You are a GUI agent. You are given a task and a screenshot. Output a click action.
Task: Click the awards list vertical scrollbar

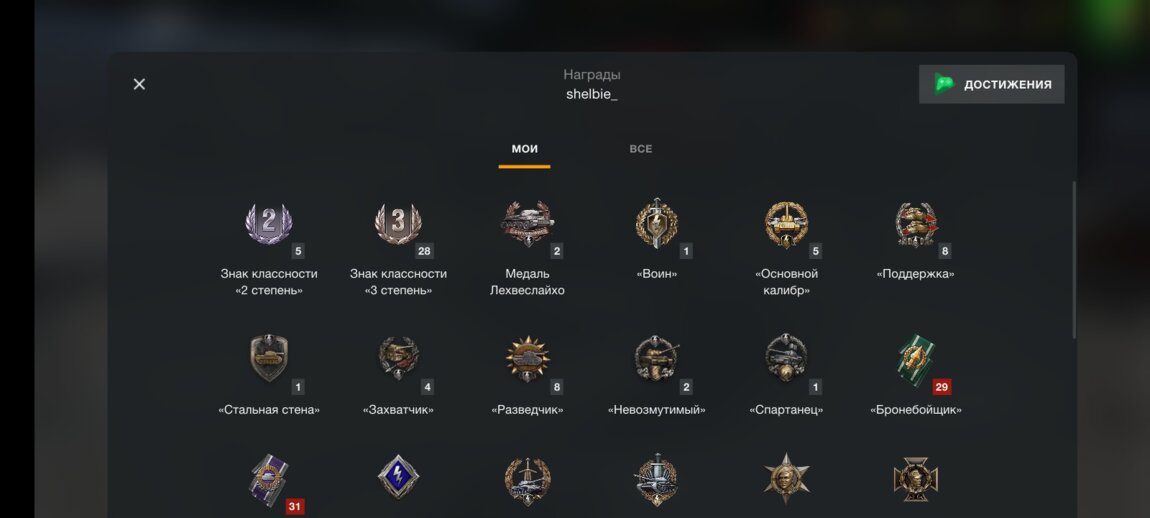coord(1074,260)
